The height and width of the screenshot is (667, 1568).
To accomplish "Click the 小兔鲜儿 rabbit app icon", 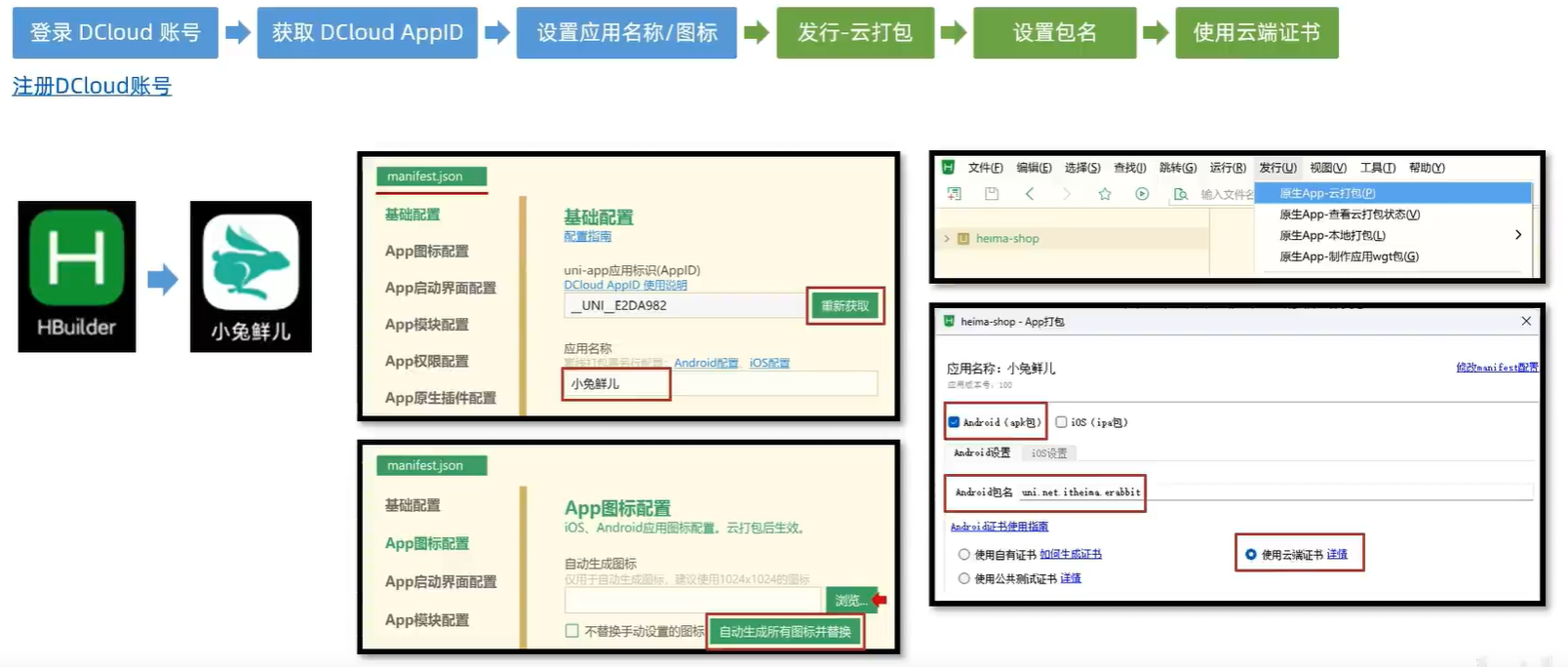I will [251, 276].
